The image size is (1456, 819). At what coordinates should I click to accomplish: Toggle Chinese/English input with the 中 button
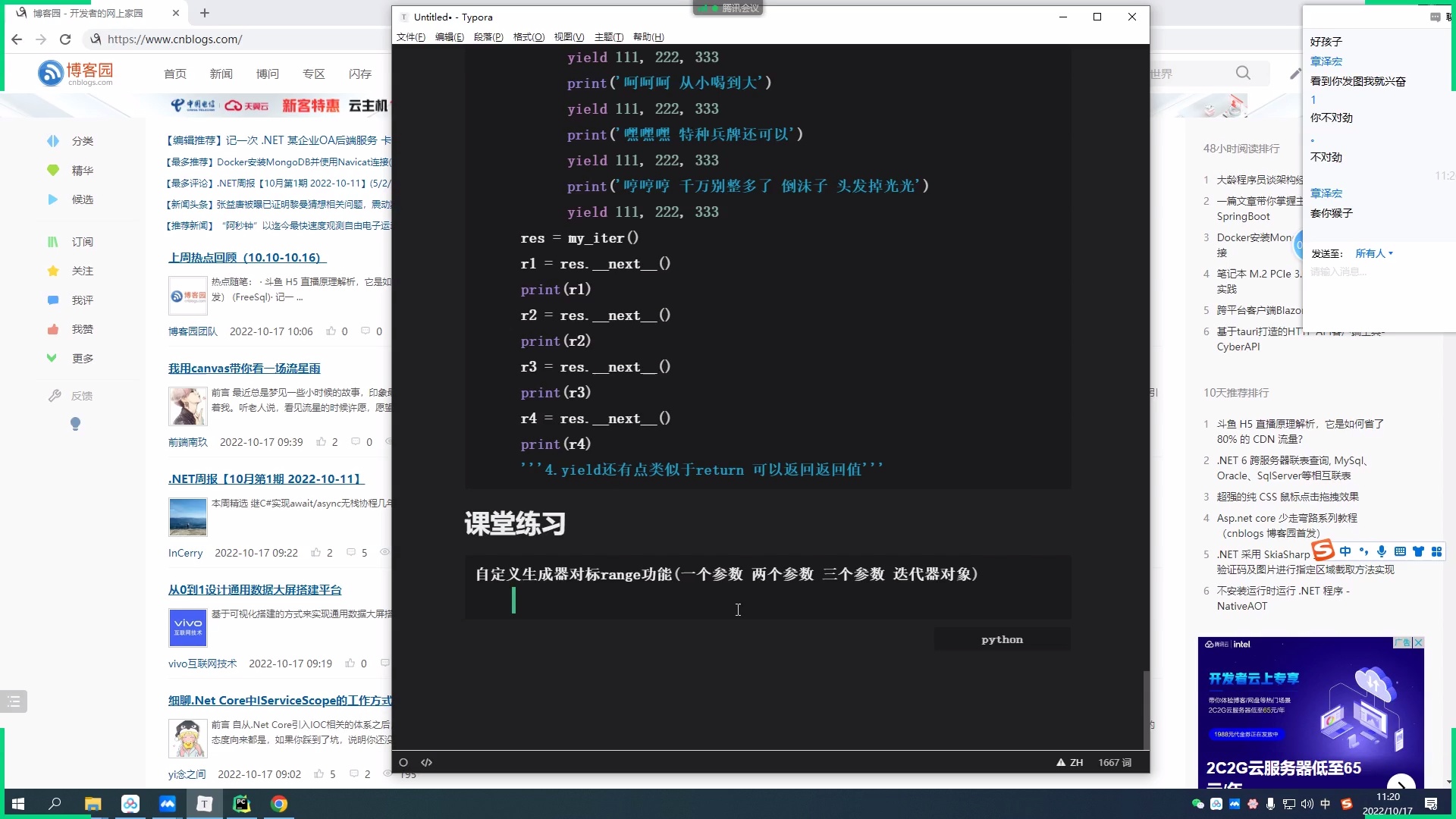(x=1346, y=551)
